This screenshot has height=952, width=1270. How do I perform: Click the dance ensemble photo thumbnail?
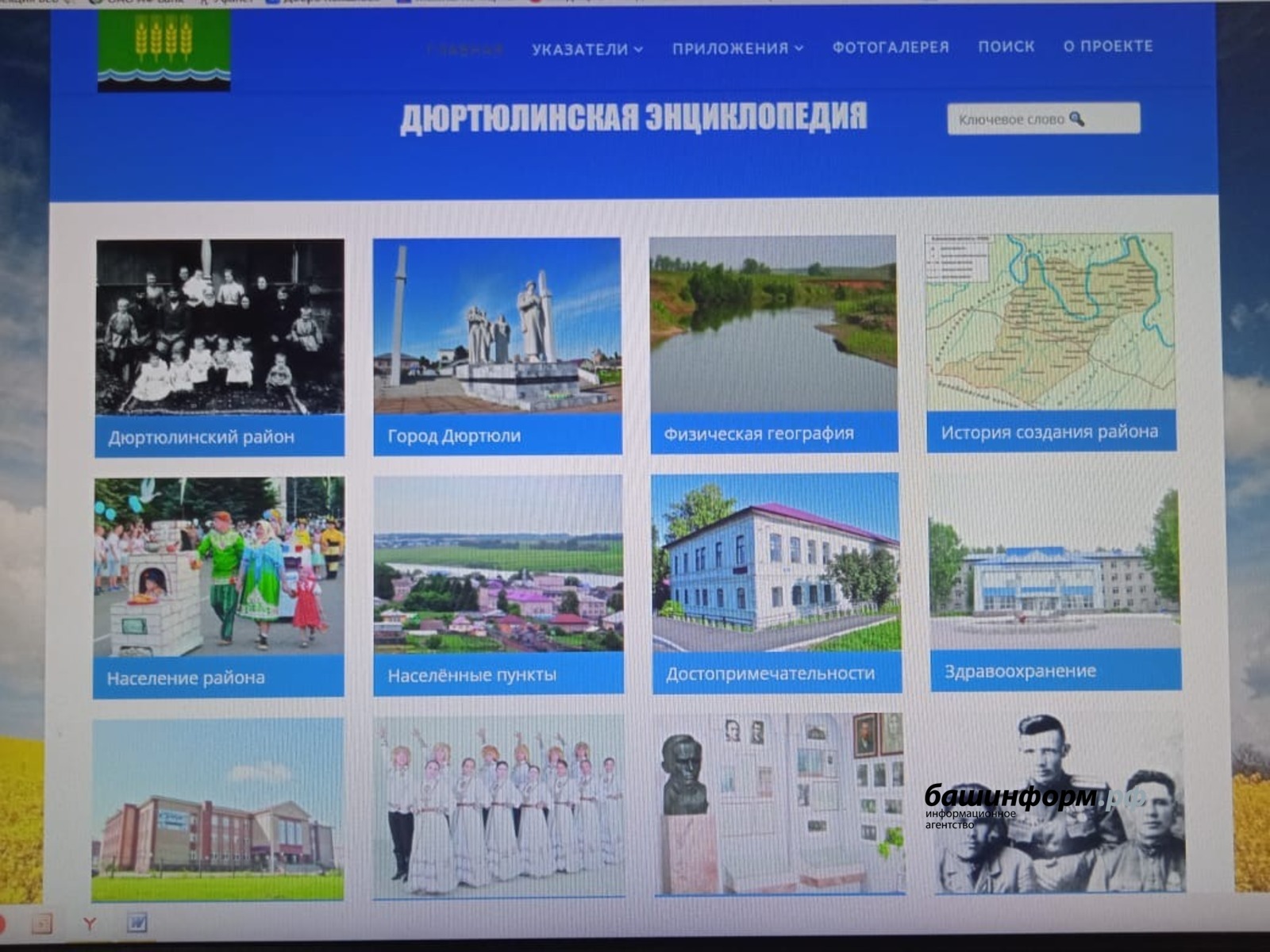(x=499, y=807)
